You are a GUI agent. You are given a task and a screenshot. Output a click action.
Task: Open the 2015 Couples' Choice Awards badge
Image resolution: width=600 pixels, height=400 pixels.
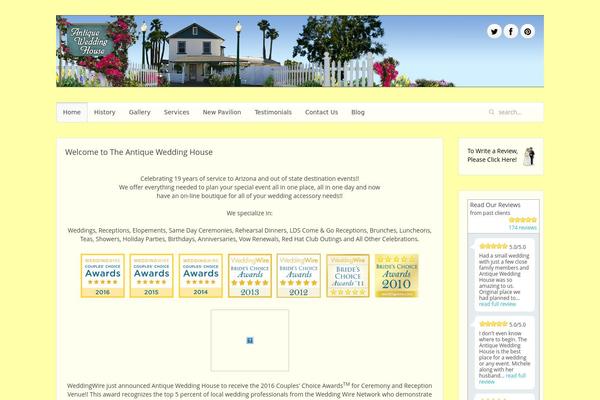[152, 276]
